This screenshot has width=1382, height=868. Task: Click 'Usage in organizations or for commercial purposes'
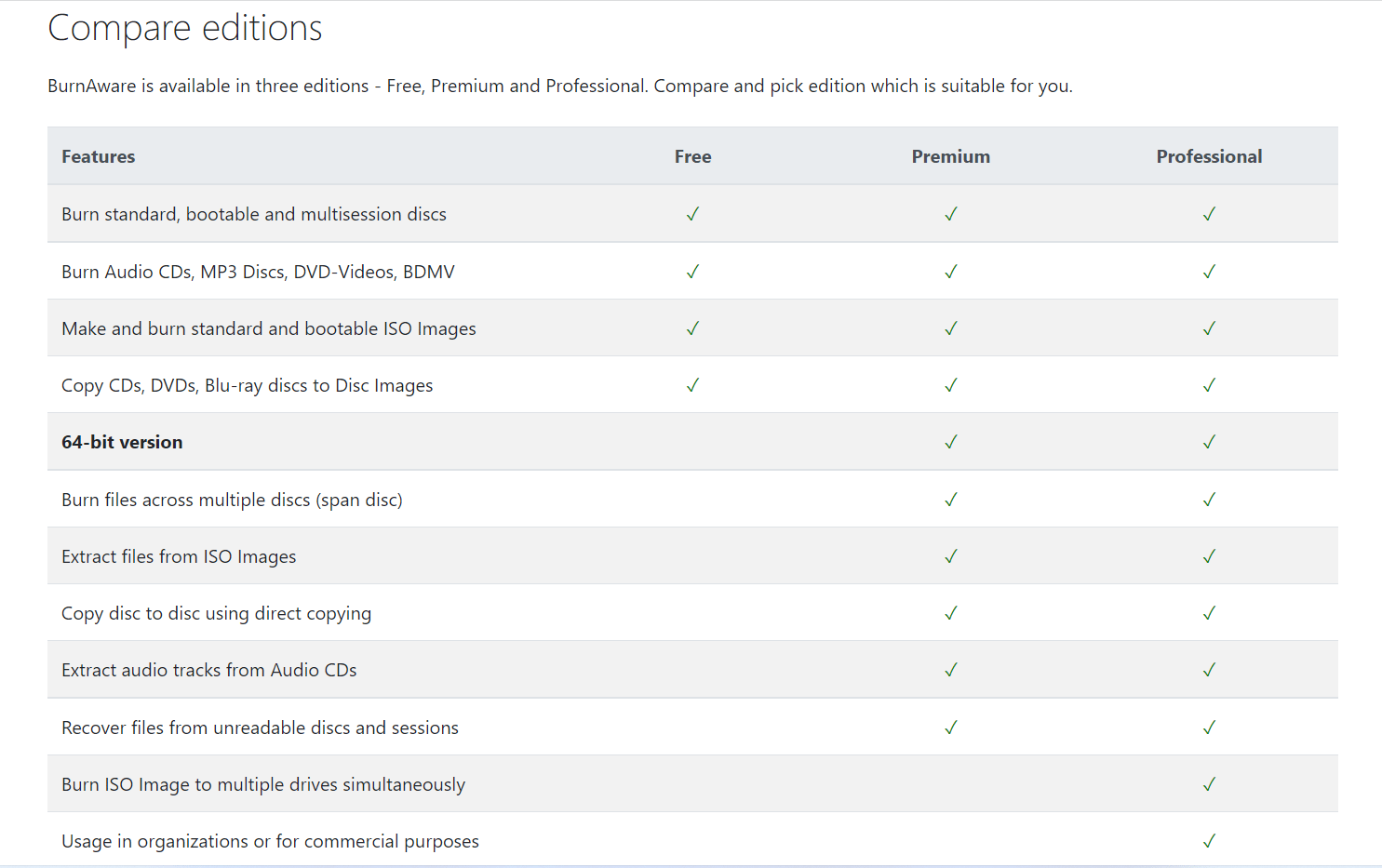point(271,841)
